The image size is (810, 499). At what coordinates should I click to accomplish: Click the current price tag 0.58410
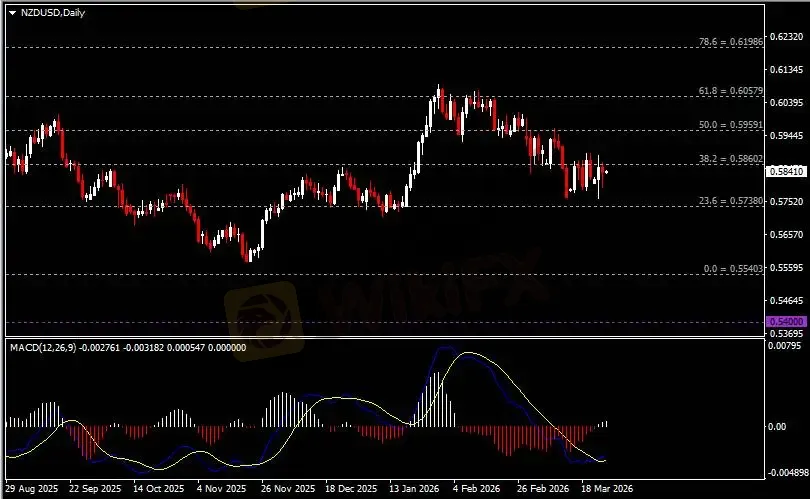(786, 171)
